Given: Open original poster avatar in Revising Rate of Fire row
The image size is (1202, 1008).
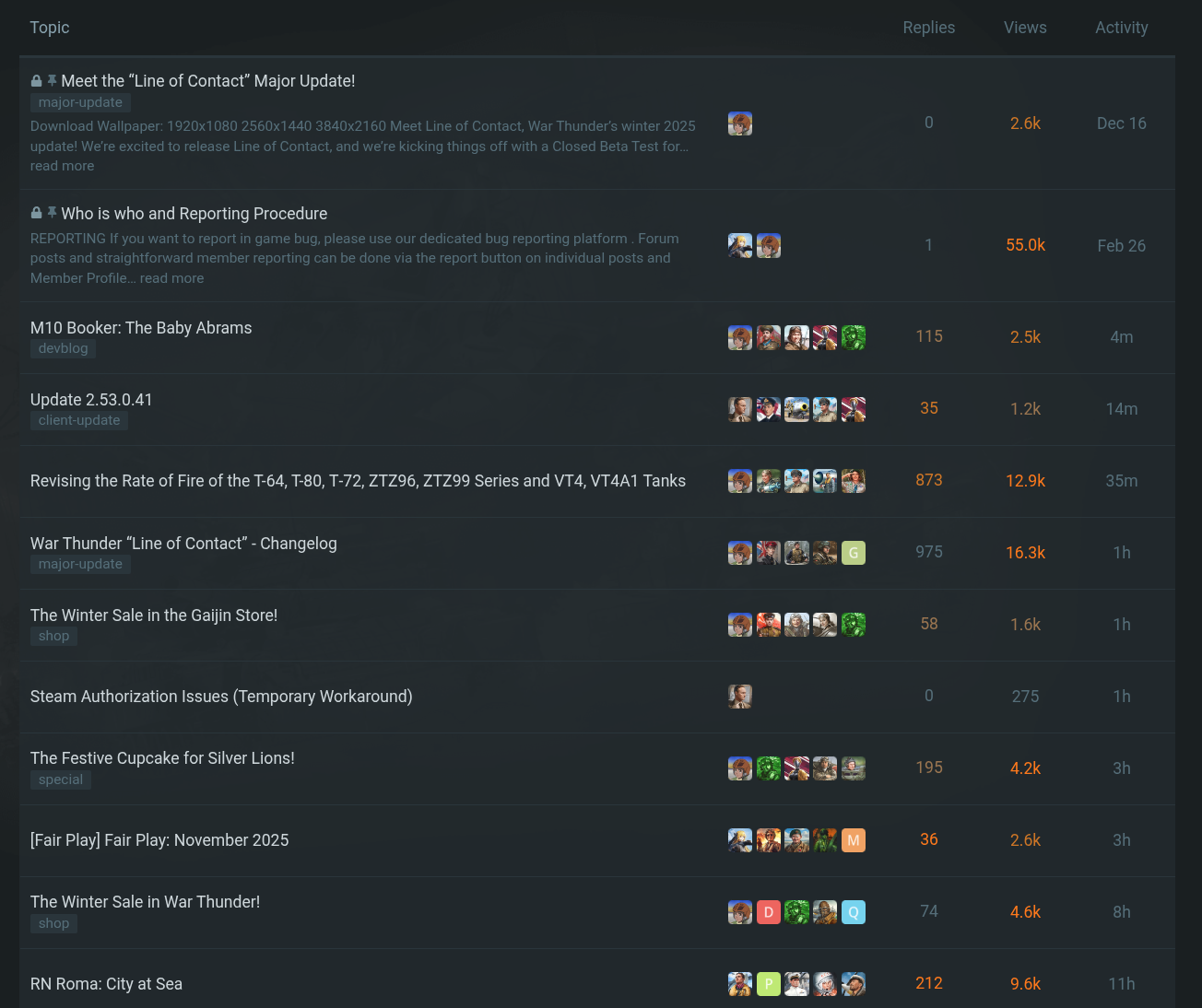Looking at the screenshot, I should click(740, 481).
